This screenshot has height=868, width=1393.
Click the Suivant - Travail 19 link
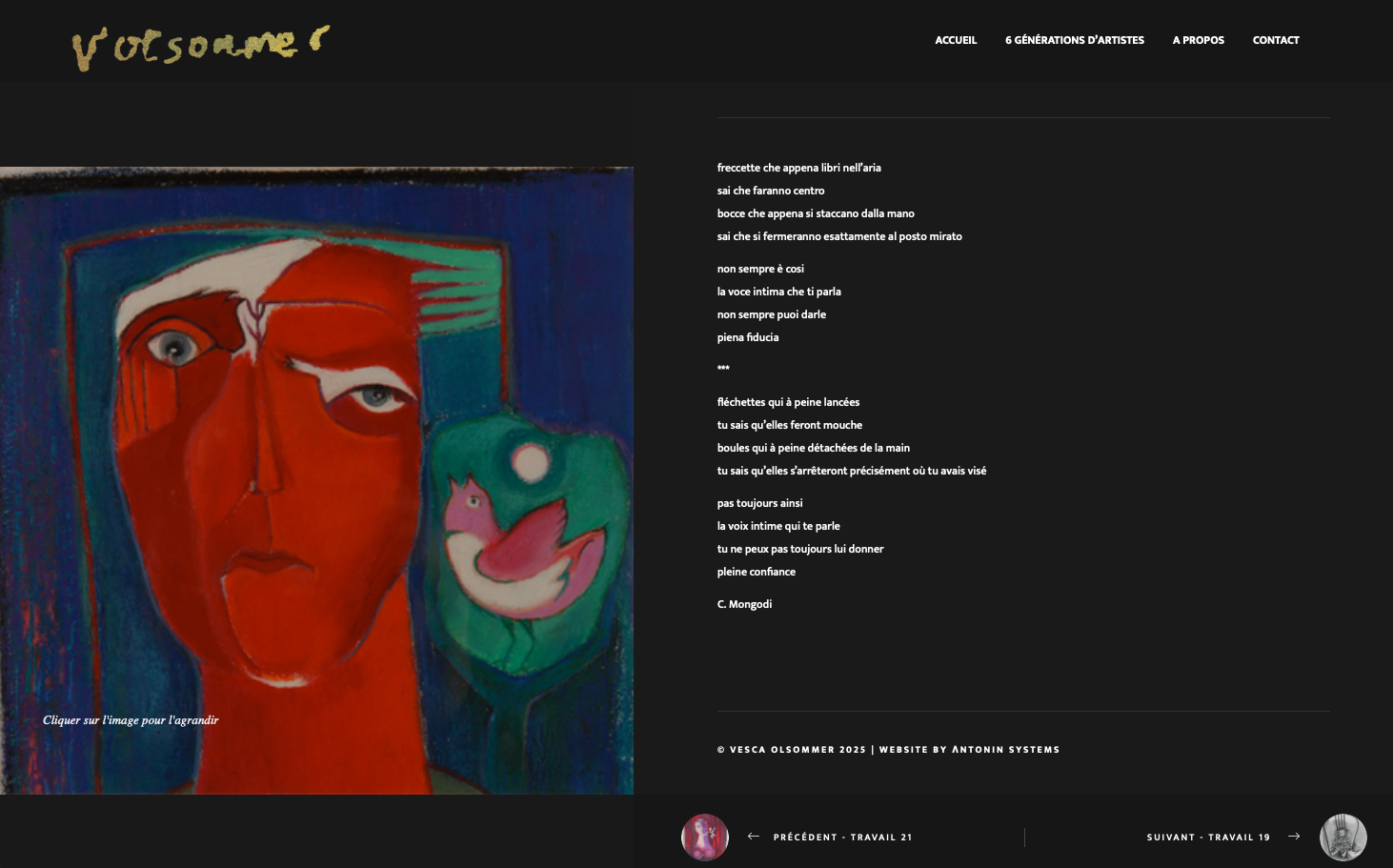1208,838
